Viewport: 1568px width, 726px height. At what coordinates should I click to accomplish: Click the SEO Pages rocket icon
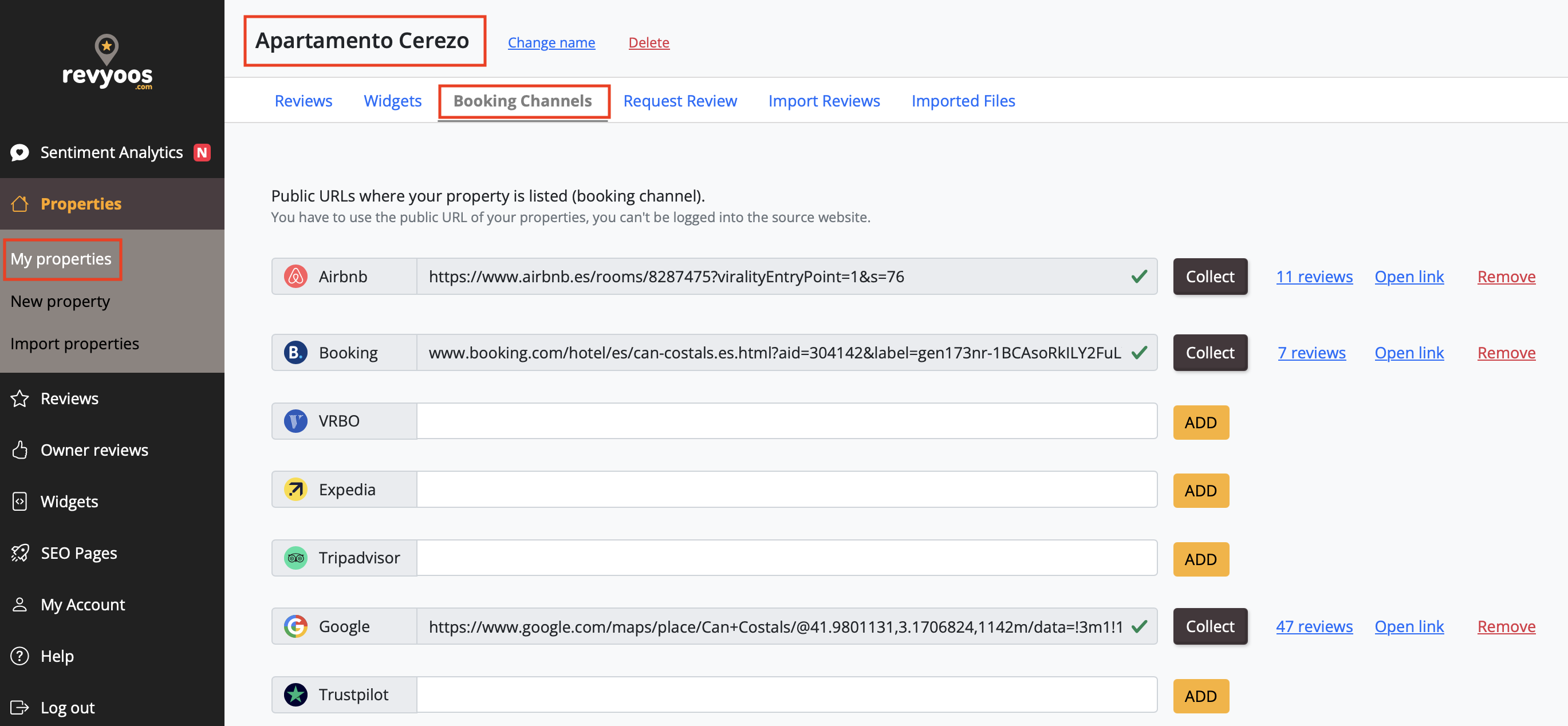coord(19,553)
